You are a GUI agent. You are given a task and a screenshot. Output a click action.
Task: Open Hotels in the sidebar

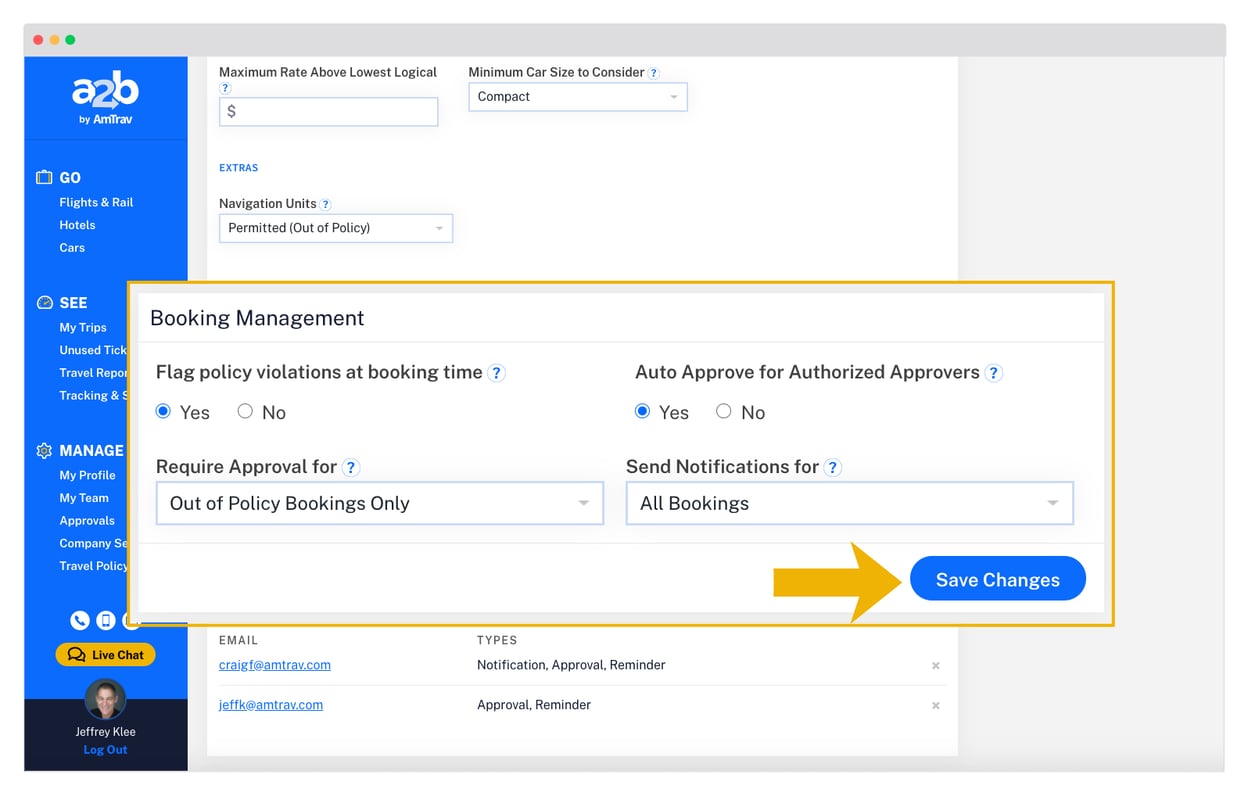pos(77,224)
